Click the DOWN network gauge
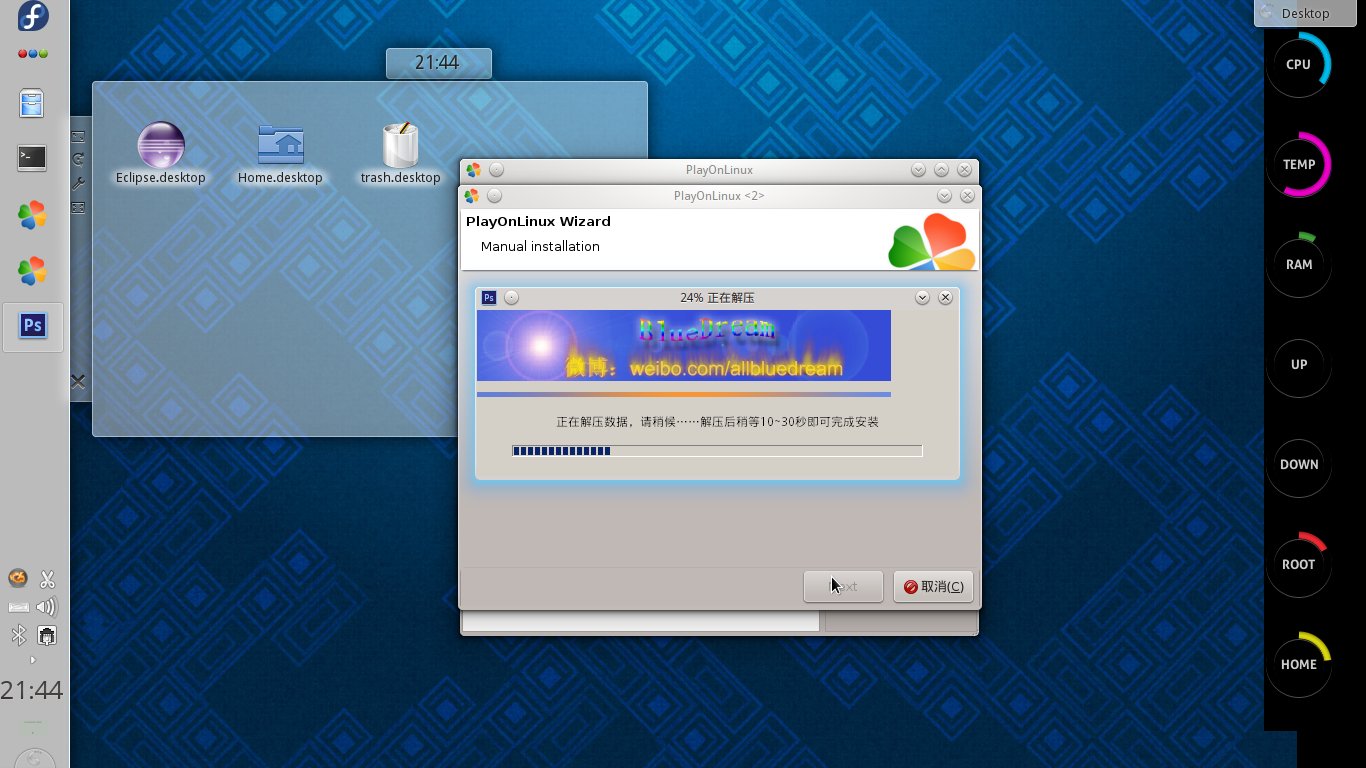Image resolution: width=1366 pixels, height=768 pixels. 1298,464
